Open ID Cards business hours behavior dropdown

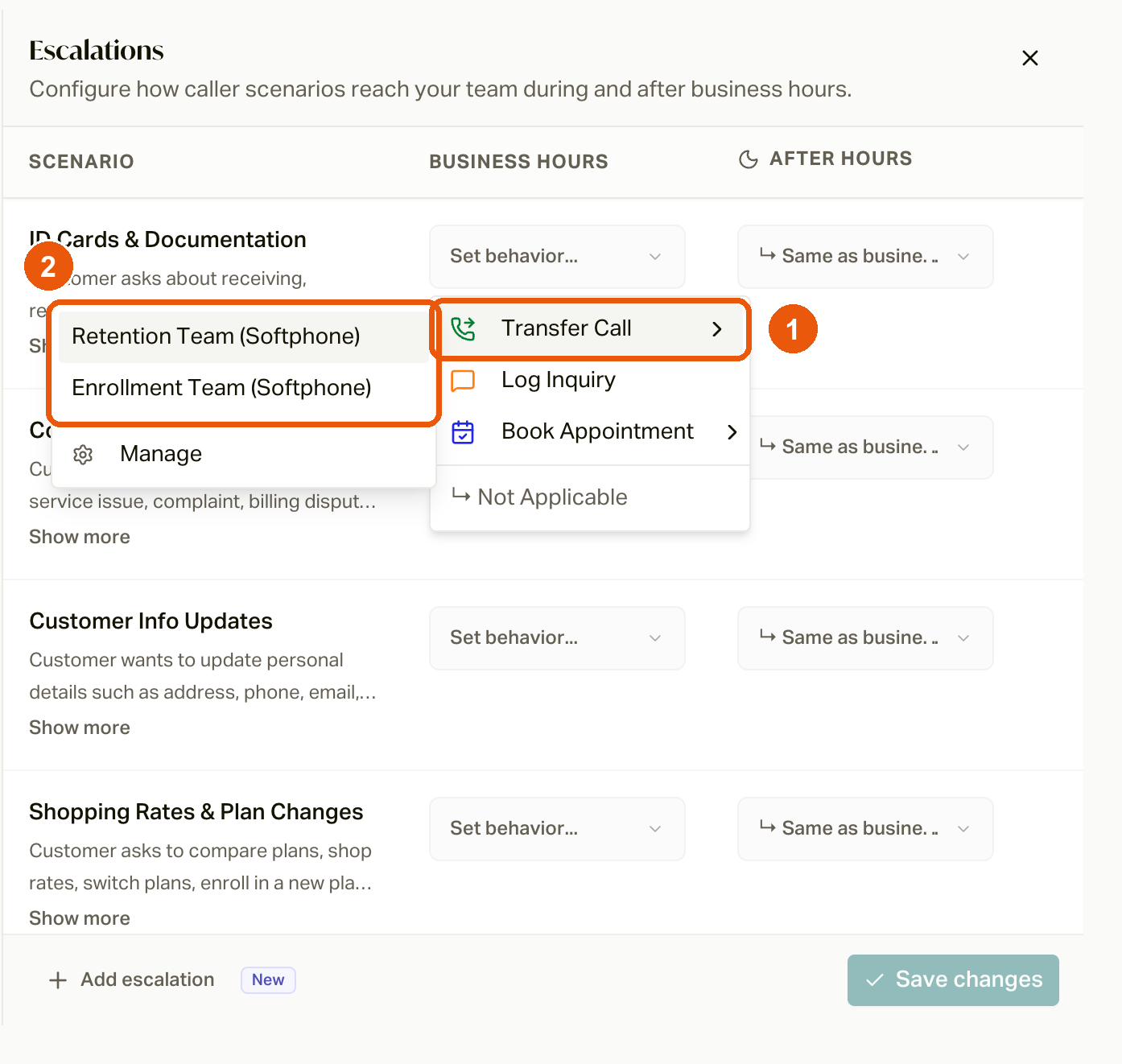(x=557, y=257)
